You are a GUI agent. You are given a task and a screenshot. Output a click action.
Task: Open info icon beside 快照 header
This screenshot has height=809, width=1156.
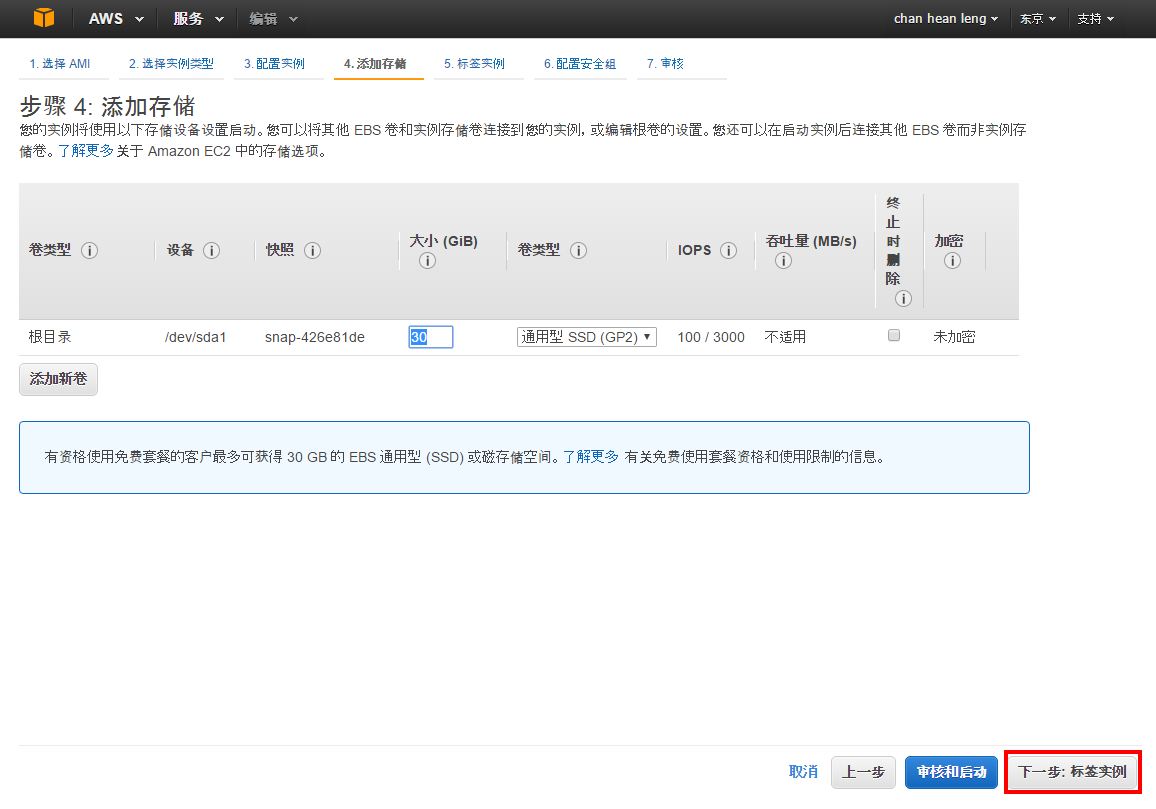313,251
